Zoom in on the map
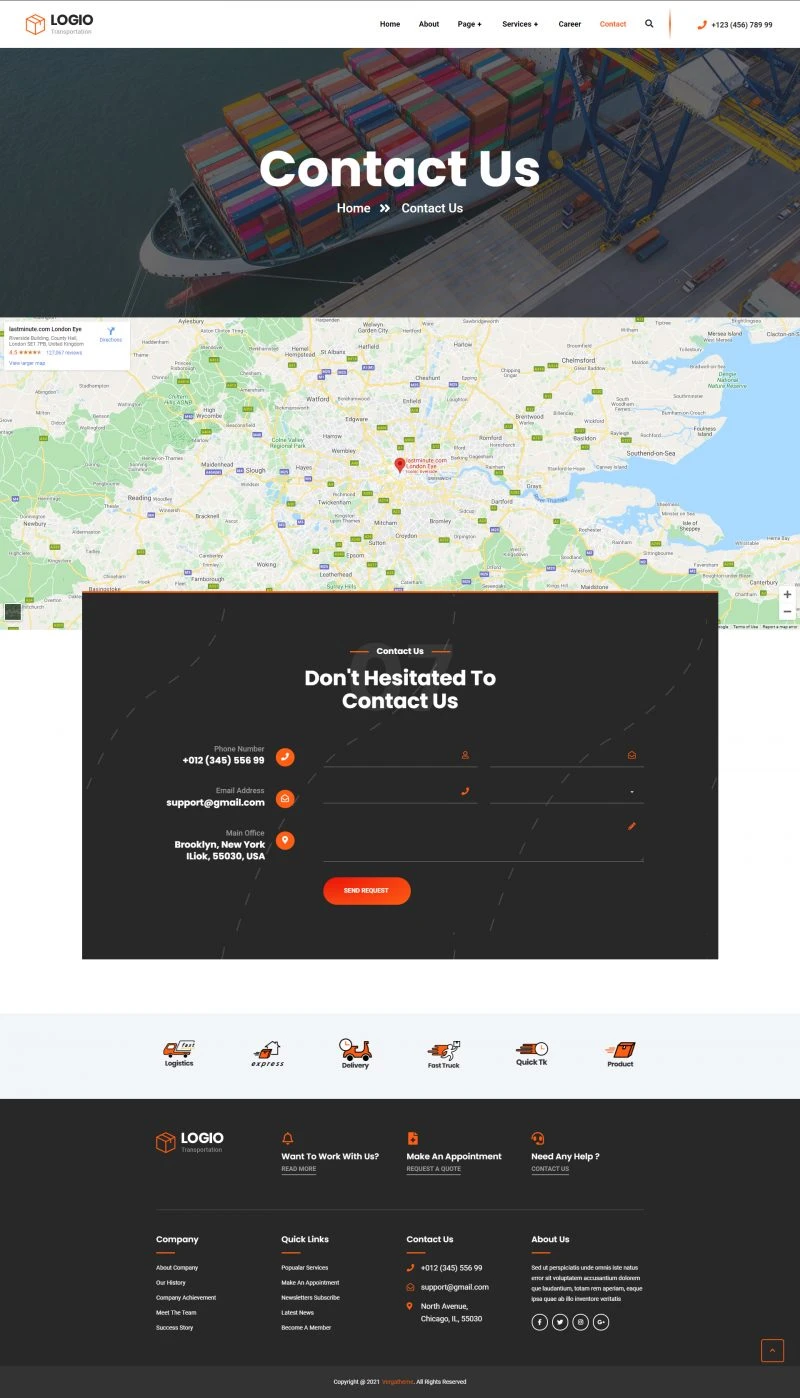Image resolution: width=800 pixels, height=1398 pixels. tap(787, 595)
